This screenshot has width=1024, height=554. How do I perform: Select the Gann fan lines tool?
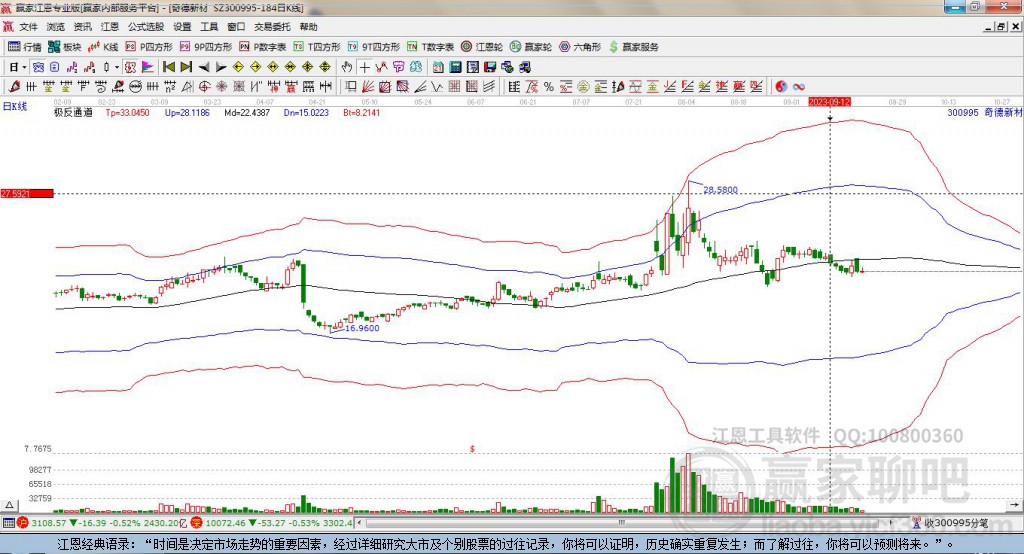(368, 86)
